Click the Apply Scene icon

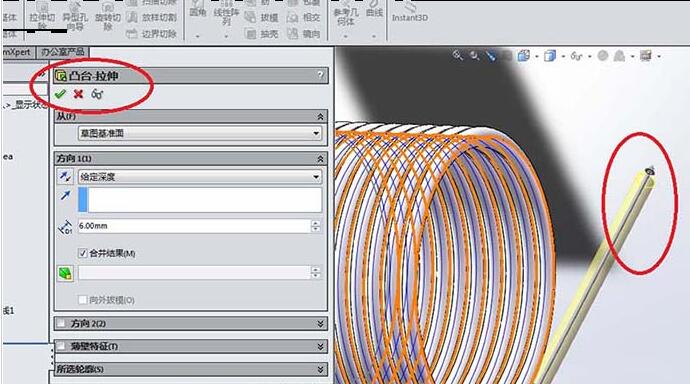[620, 56]
